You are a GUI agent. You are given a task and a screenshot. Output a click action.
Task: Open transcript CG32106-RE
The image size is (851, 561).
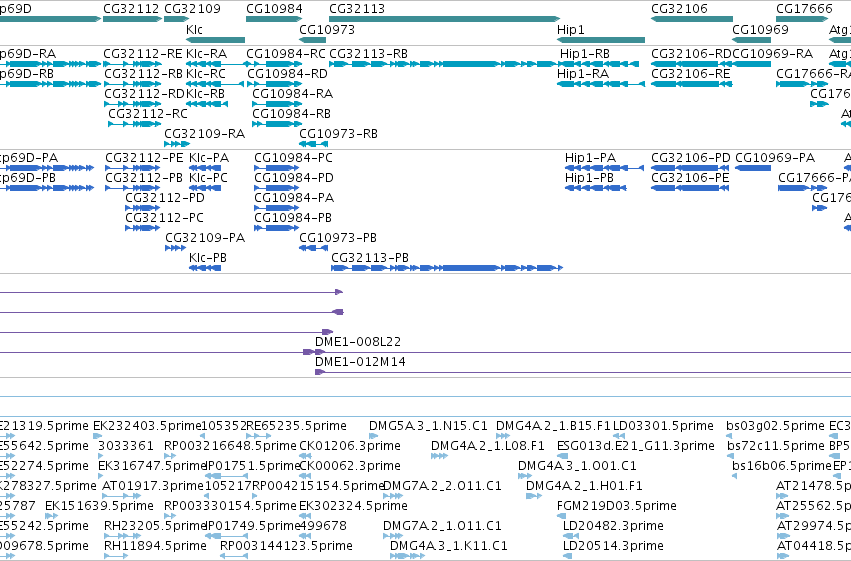[692, 84]
